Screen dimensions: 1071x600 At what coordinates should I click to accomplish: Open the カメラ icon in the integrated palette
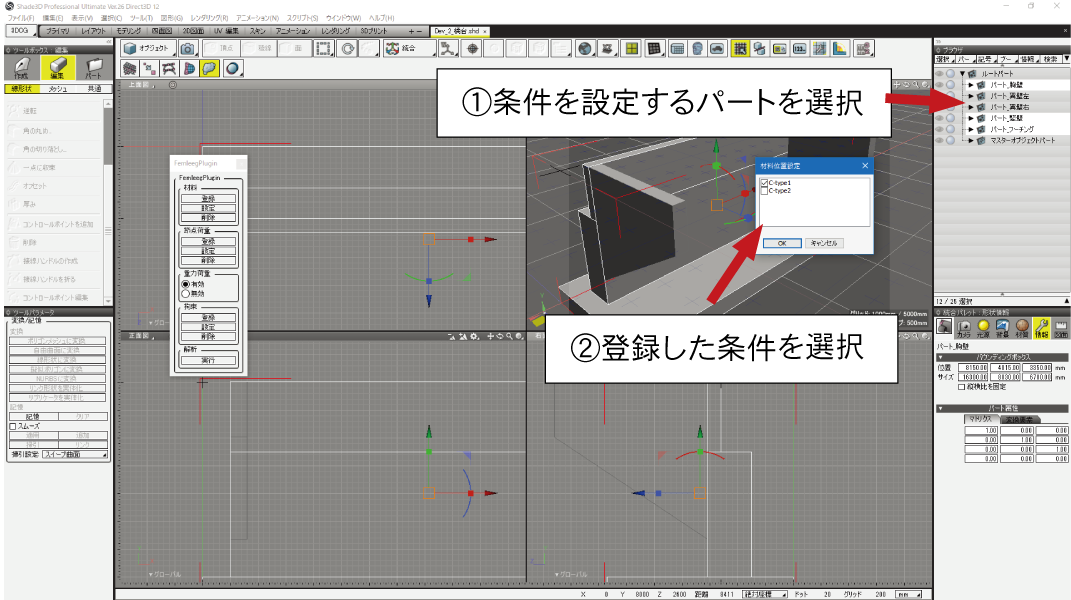(963, 328)
